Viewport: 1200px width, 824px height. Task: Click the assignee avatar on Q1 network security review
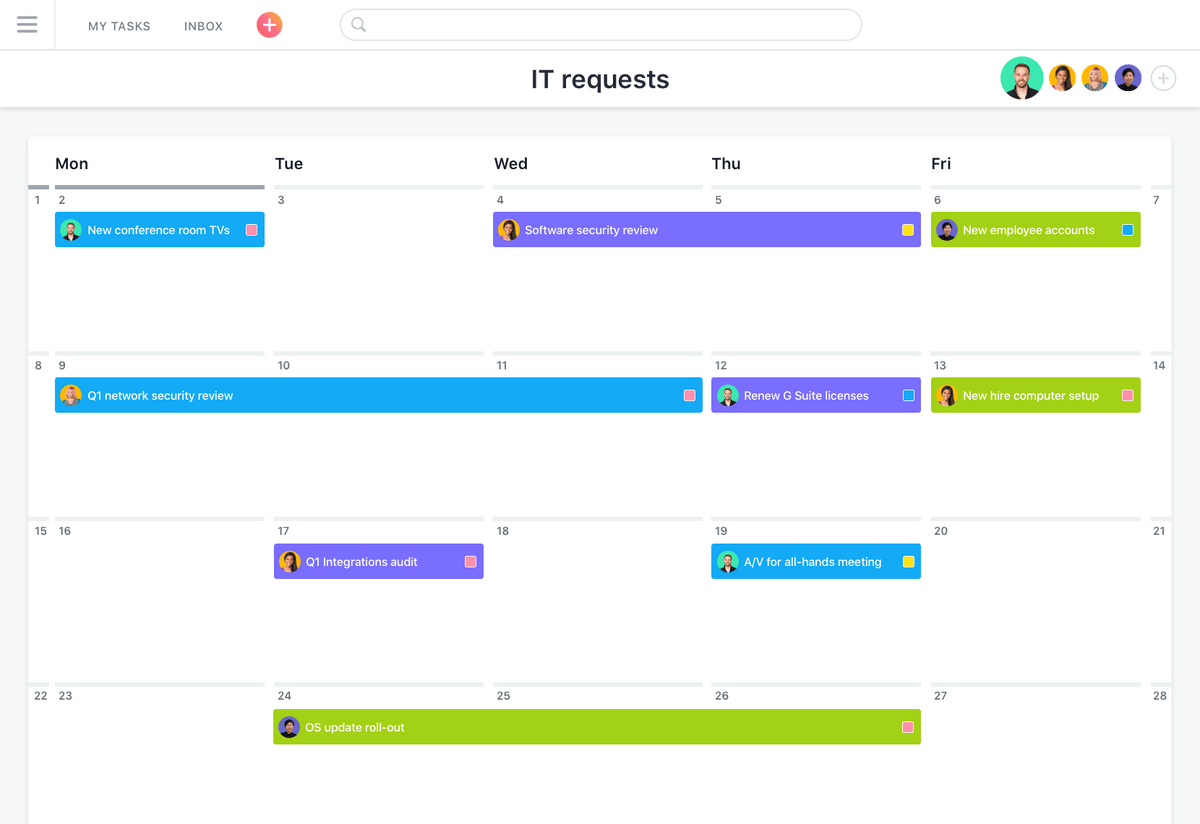(71, 395)
